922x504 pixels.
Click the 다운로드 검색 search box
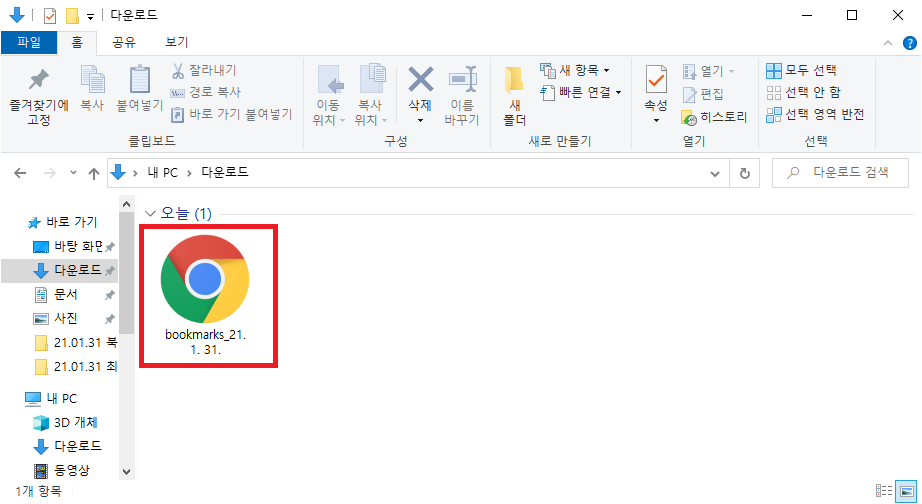(840, 173)
